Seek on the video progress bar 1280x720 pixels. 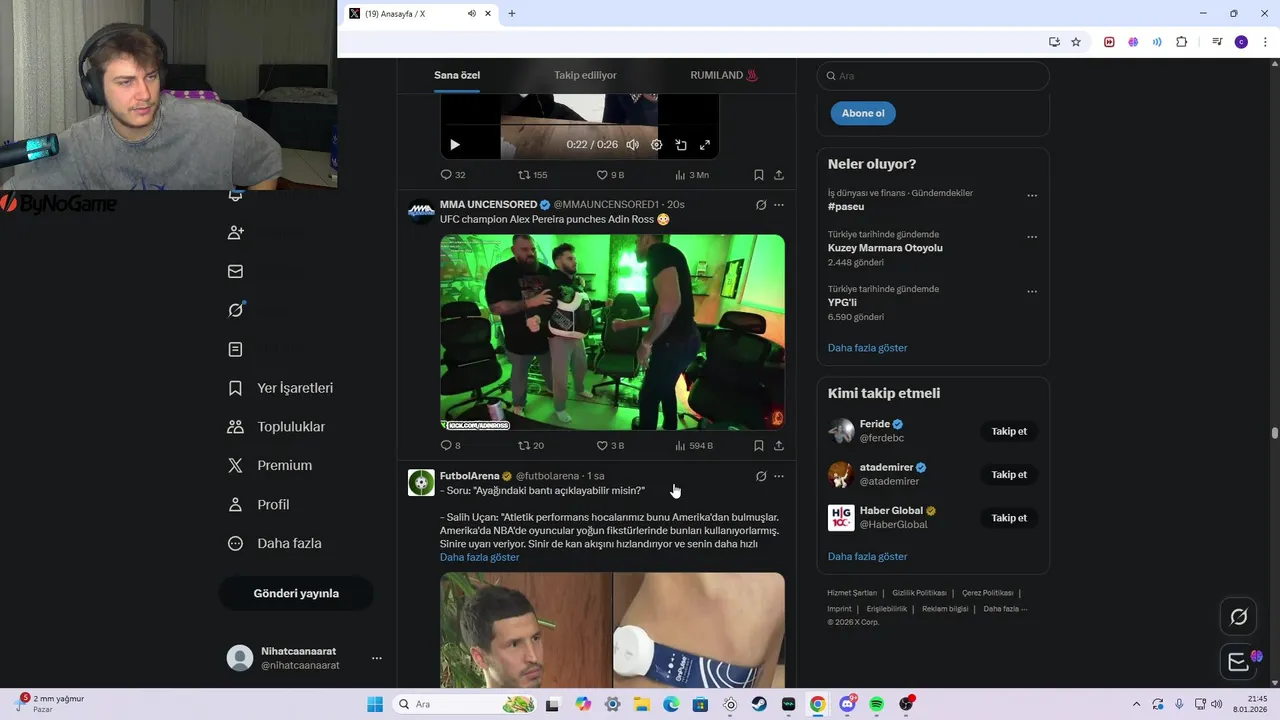pos(579,126)
